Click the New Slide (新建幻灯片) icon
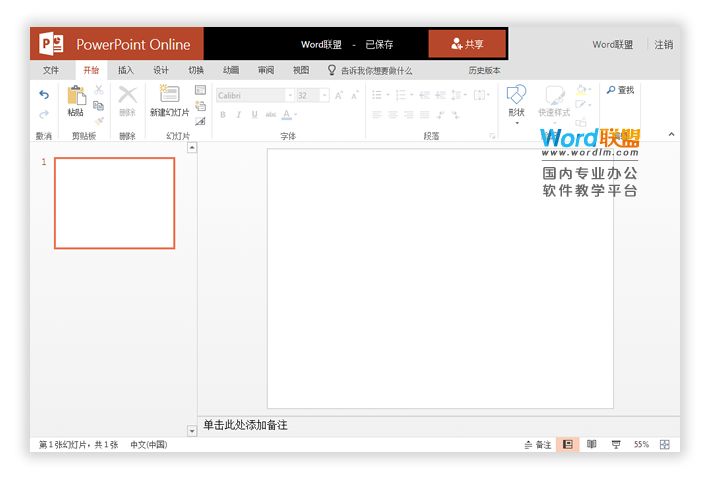 169,95
